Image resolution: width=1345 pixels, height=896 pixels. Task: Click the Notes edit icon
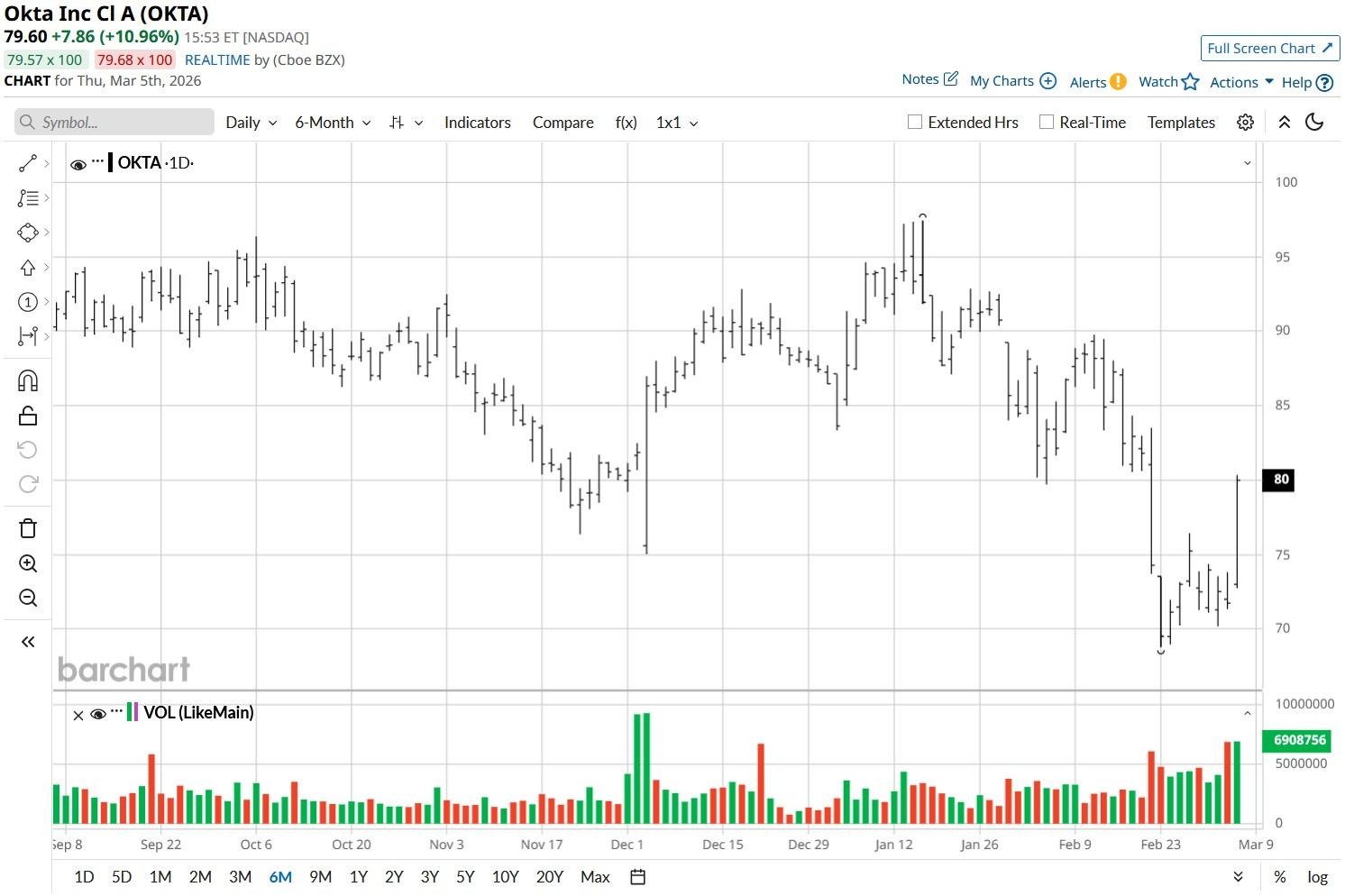click(x=950, y=79)
